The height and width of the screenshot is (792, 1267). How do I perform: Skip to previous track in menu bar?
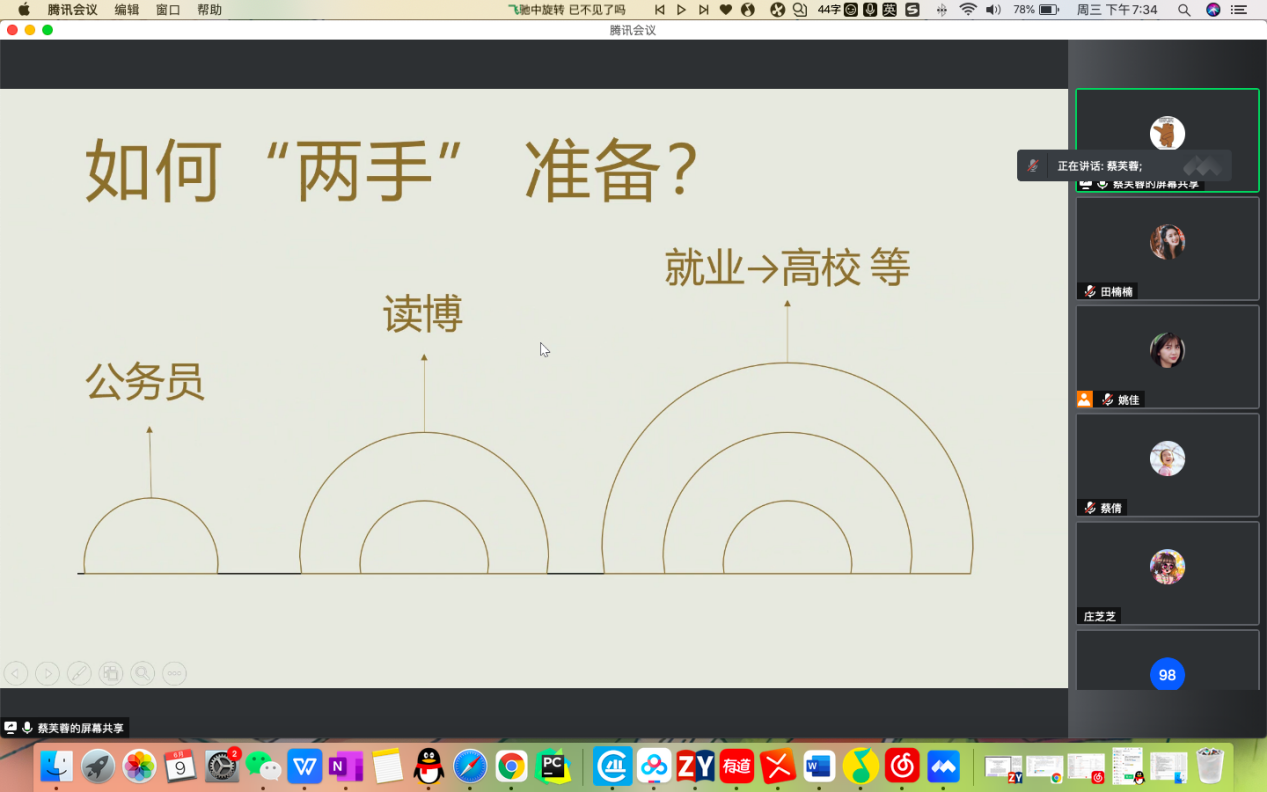(660, 10)
